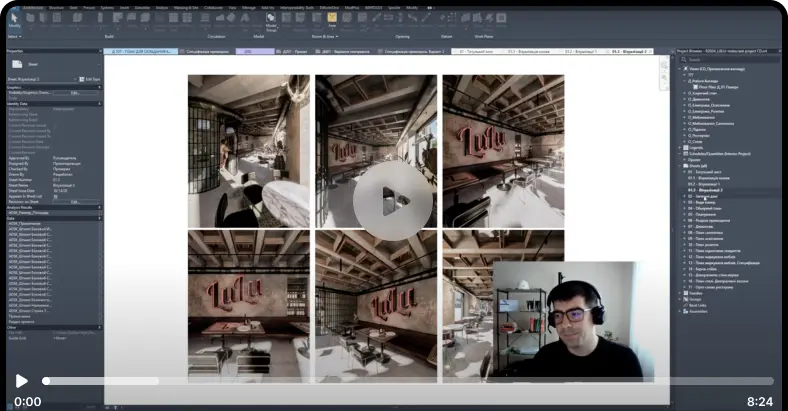Screen dimensions: 788x411
Task: Switch to the 01 - Титульний лист tab
Action: 476,51
